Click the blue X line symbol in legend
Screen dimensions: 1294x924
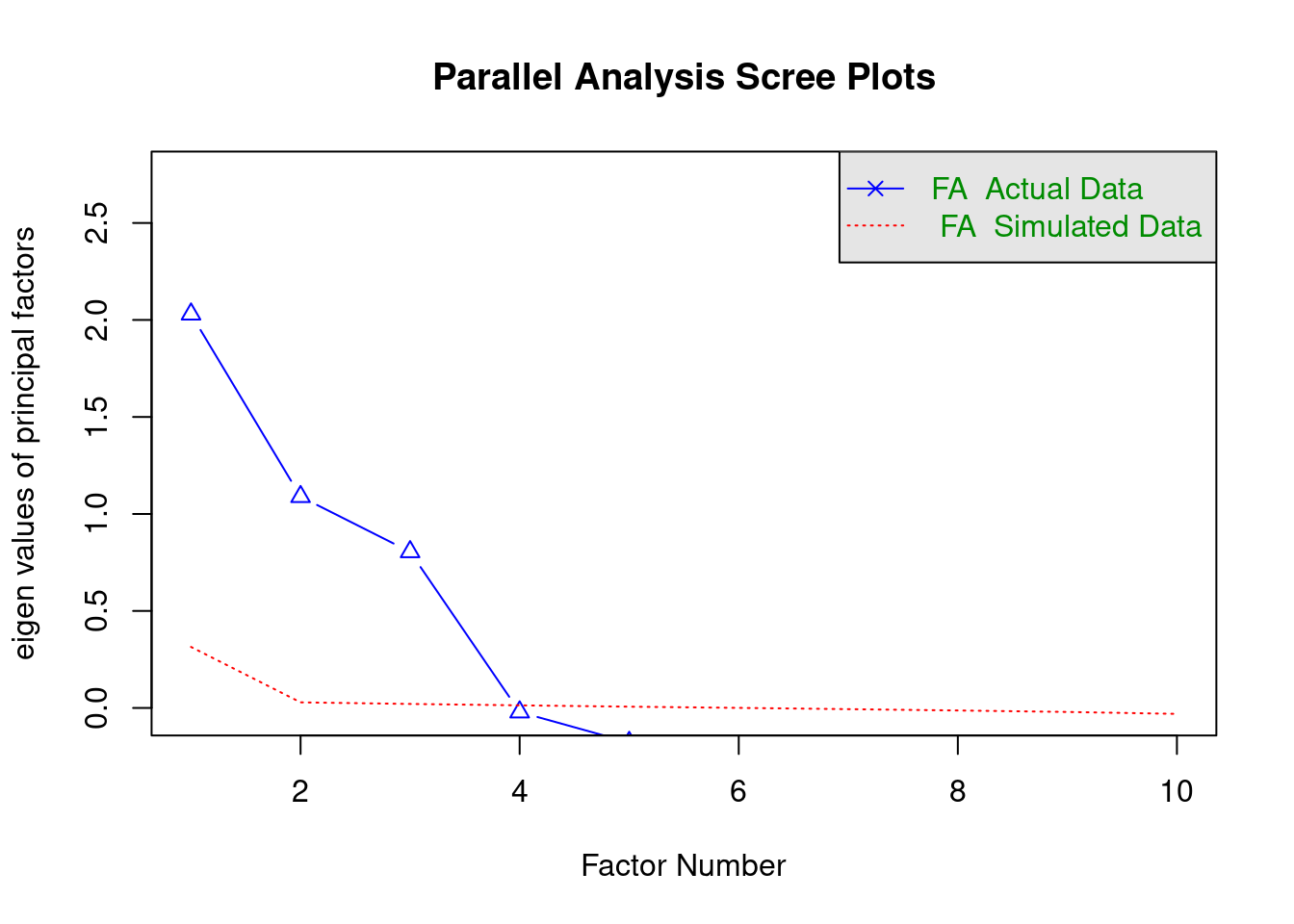[875, 189]
